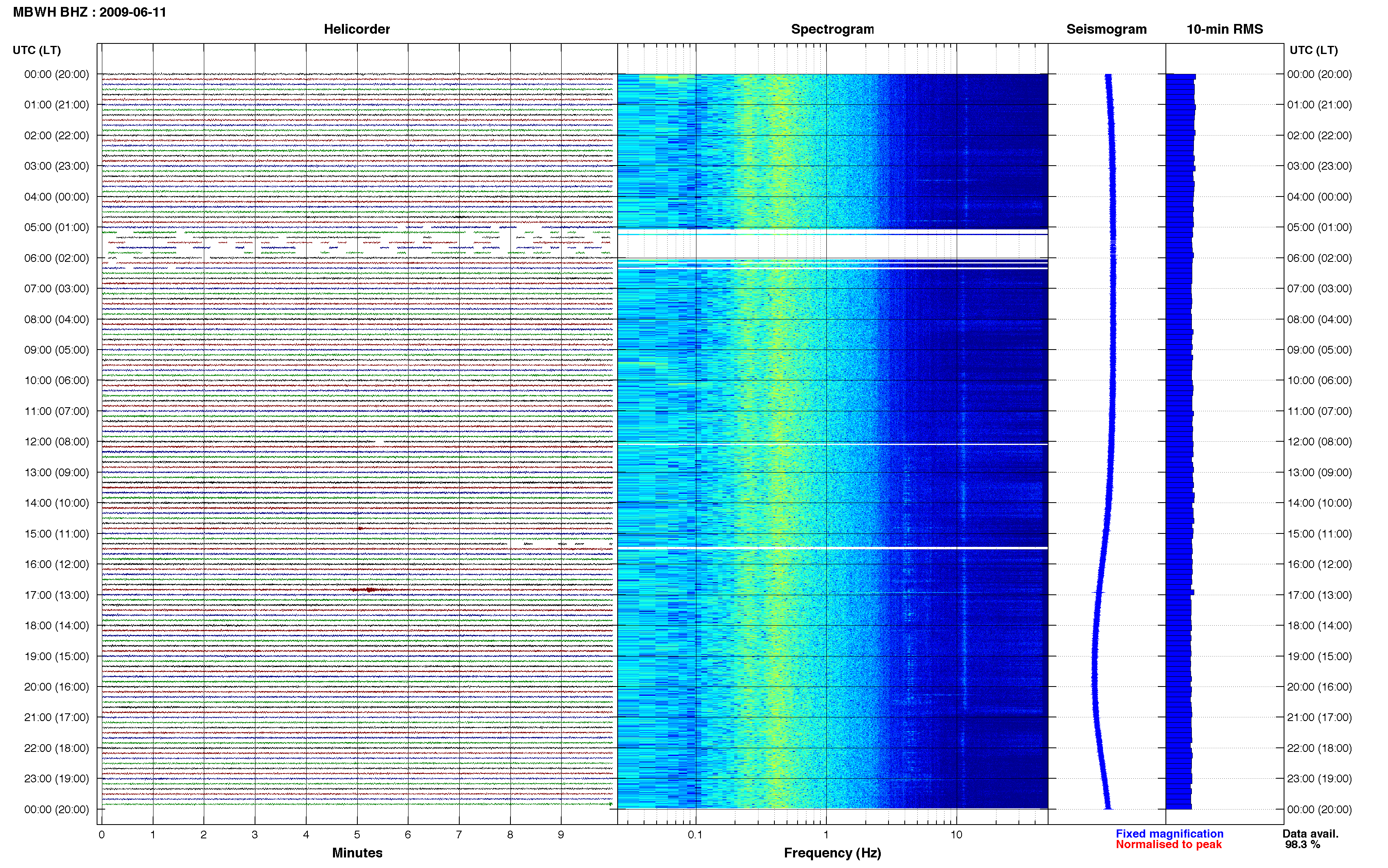Screen dimensions: 1388x868
Task: Click the large white spectrogram gap between 05:00 and 06:00
Action: tap(832, 247)
